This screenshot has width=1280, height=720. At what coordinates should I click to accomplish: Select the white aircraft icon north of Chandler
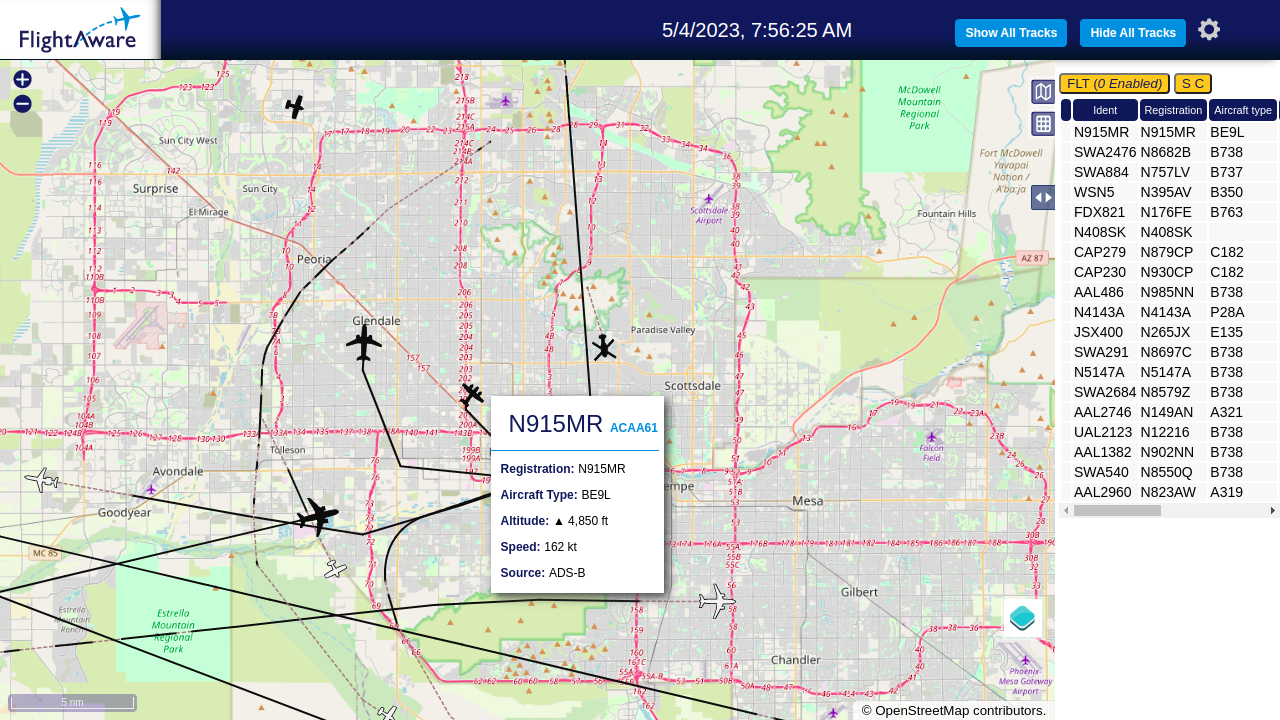[x=716, y=601]
